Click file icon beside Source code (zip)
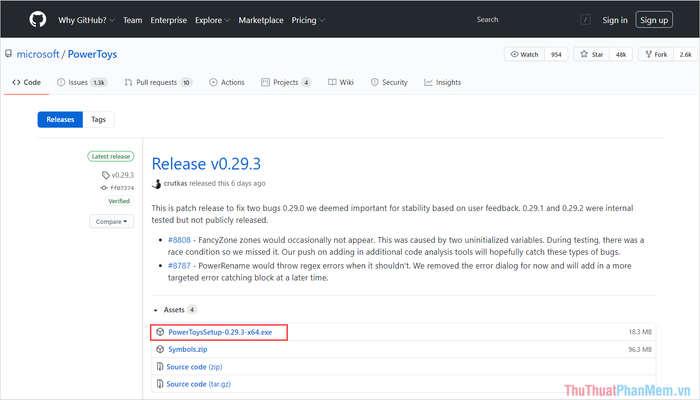 coord(160,367)
